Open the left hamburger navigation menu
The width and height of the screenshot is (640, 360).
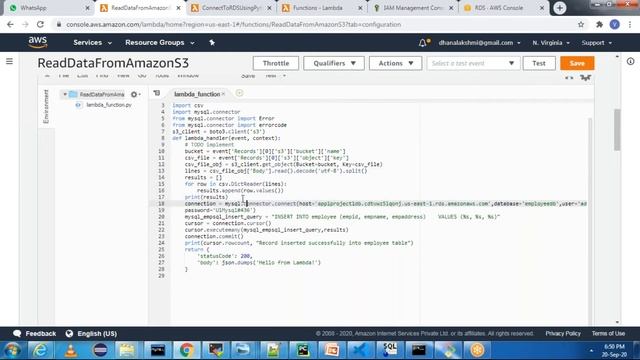[9, 61]
